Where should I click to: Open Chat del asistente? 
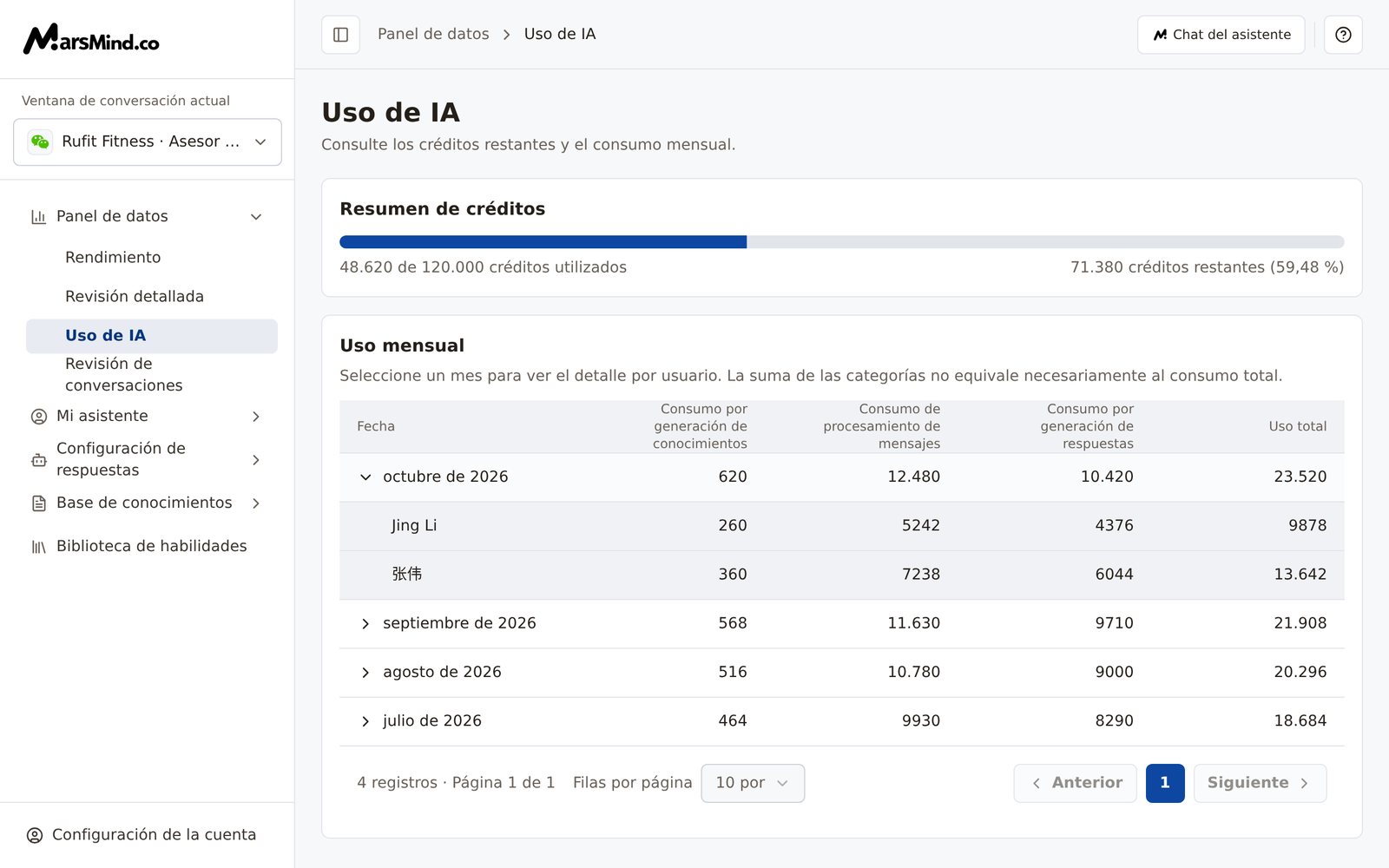tap(1221, 35)
